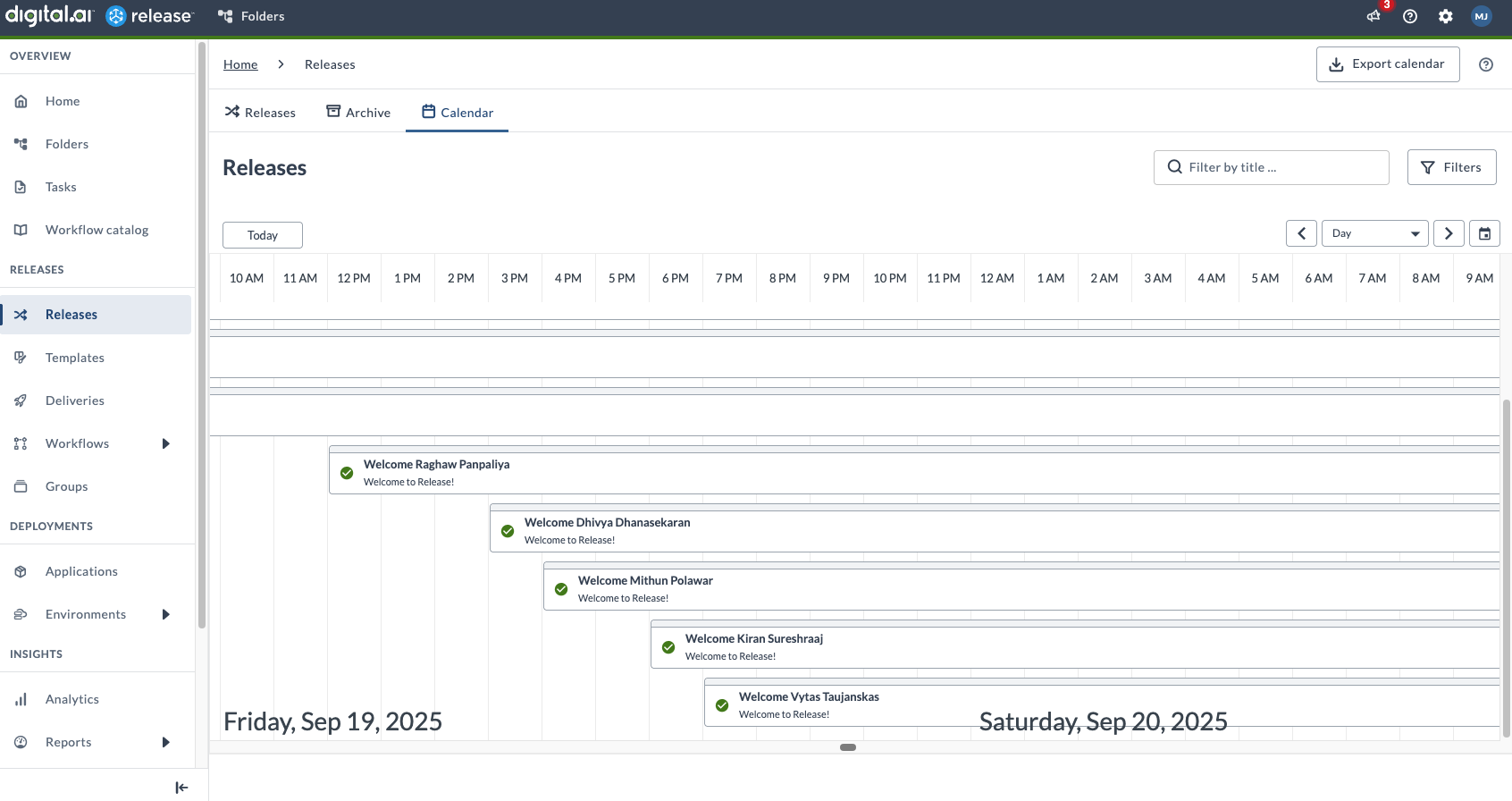Expand the Reports submenu arrow
The height and width of the screenshot is (801, 1512).
click(x=165, y=742)
